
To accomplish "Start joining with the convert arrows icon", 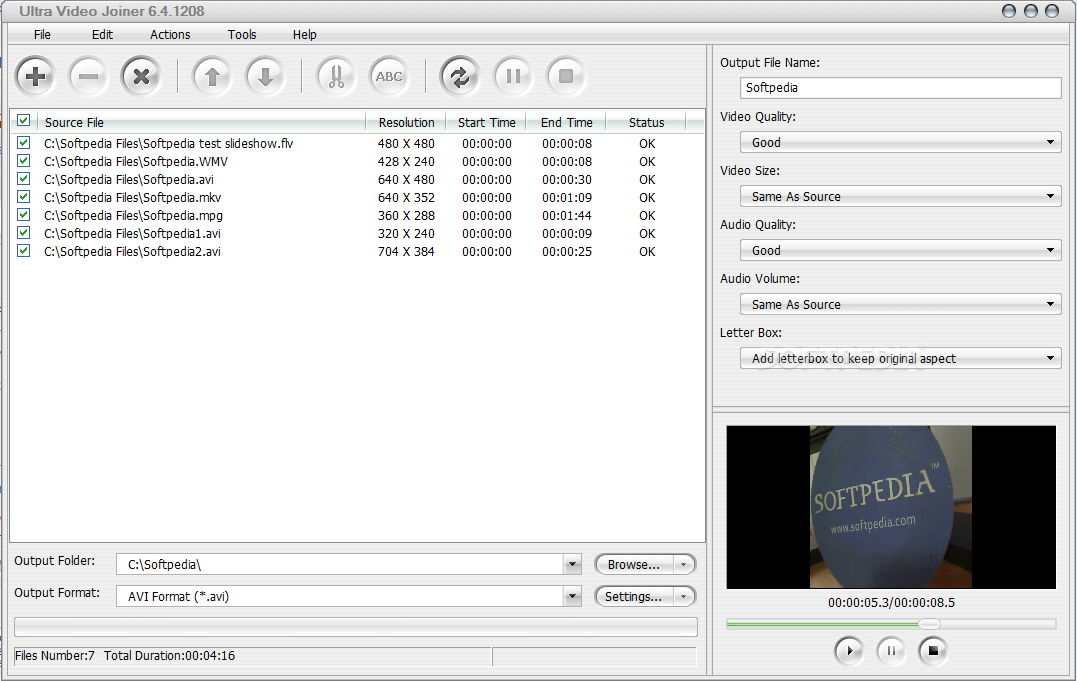I will pos(460,76).
